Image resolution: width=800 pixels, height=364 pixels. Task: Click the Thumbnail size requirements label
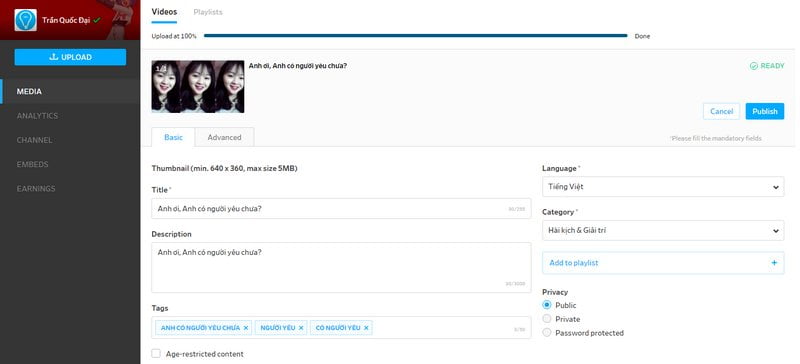coord(224,168)
